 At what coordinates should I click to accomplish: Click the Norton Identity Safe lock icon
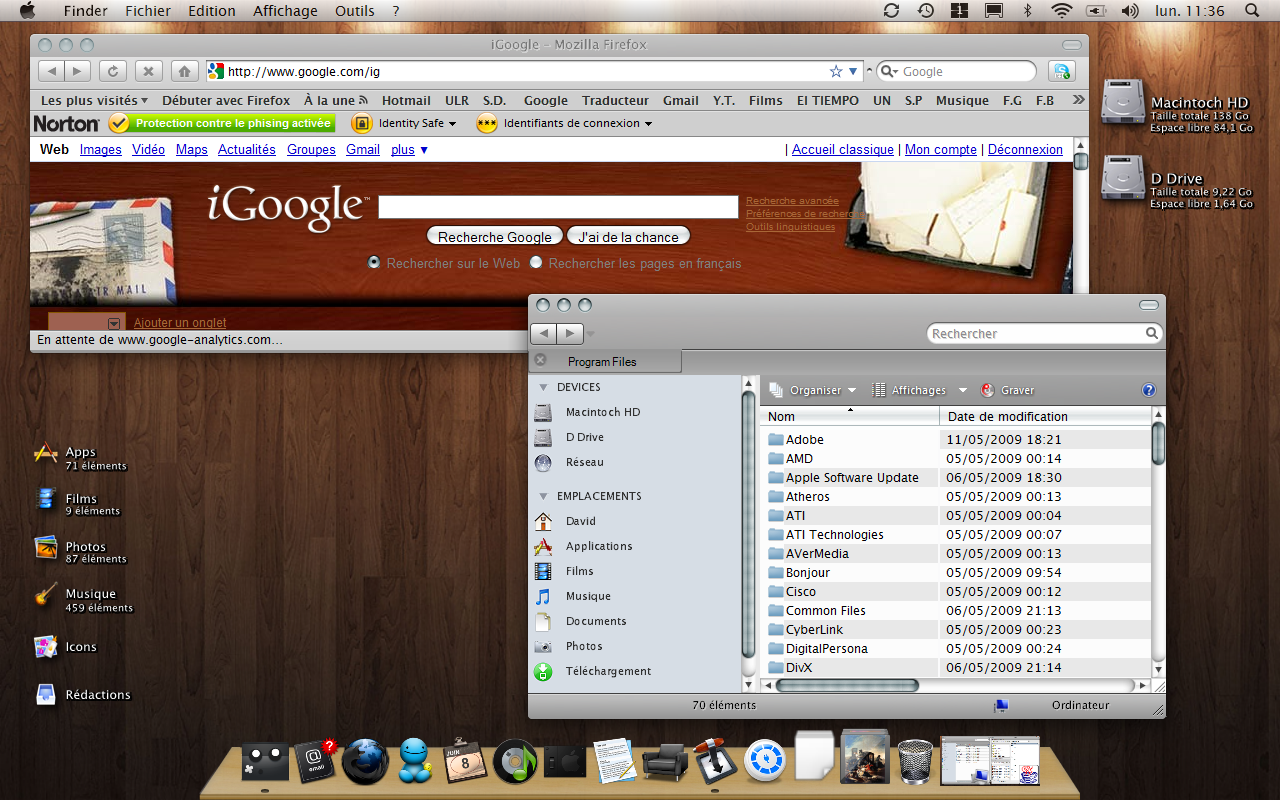point(362,123)
